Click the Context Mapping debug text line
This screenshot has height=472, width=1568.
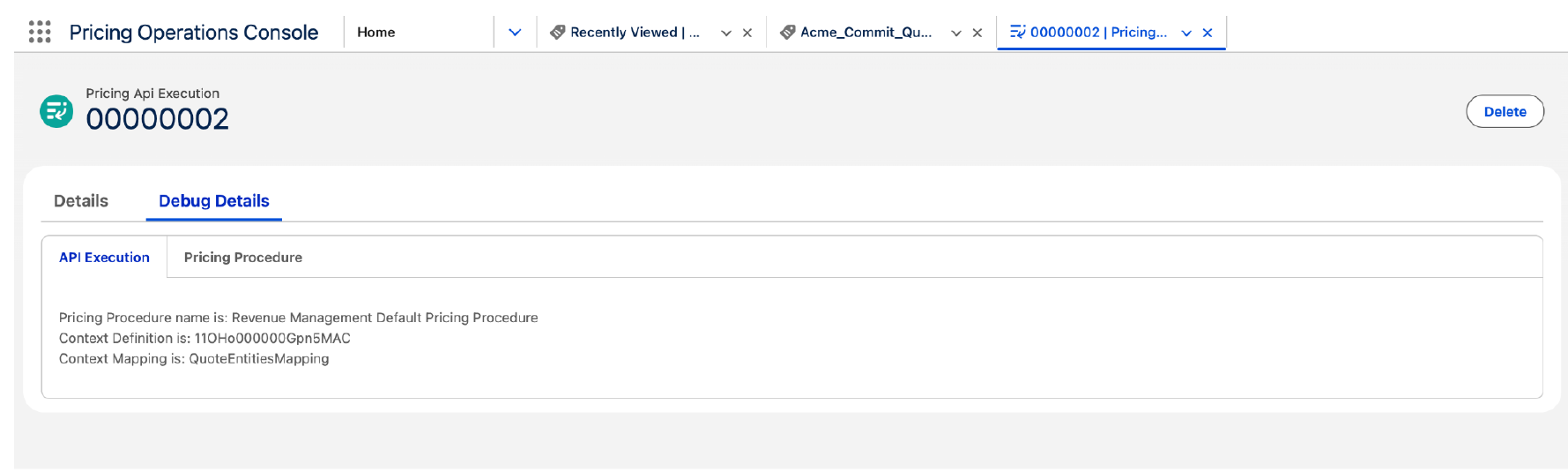click(194, 359)
